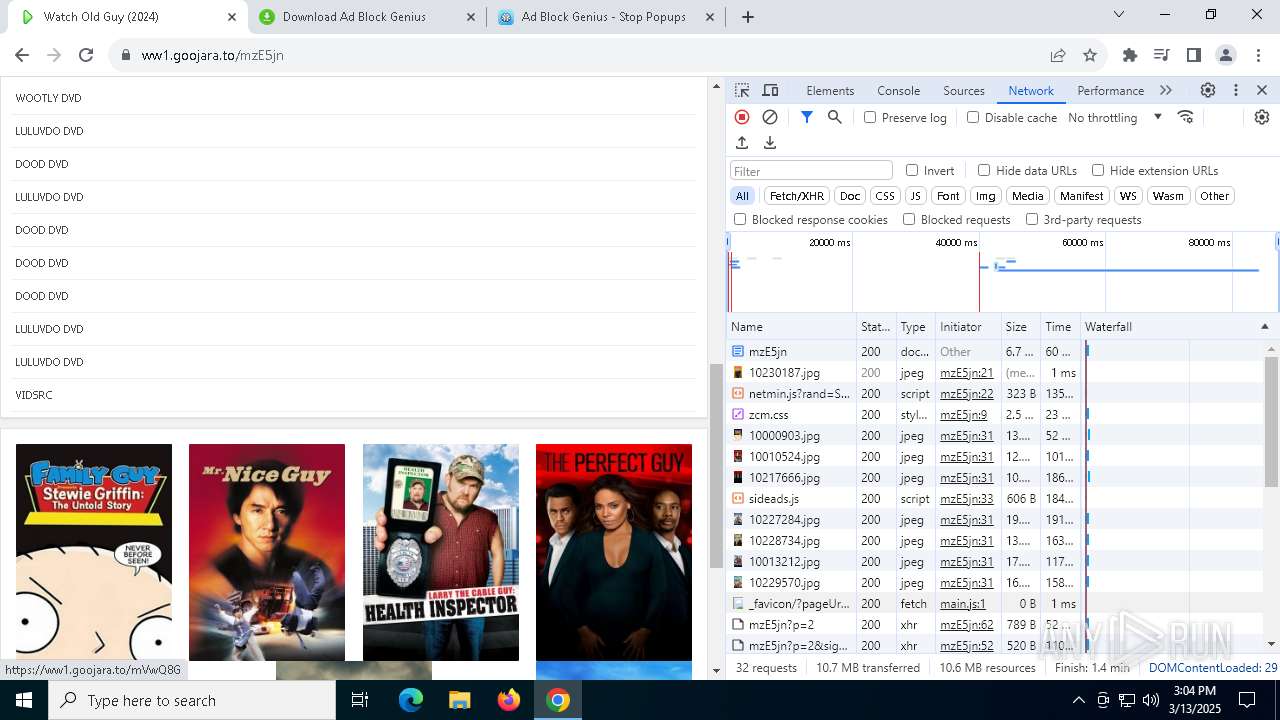Launch Firefox from taskbar
Image resolution: width=1280 pixels, height=720 pixels.
[509, 700]
